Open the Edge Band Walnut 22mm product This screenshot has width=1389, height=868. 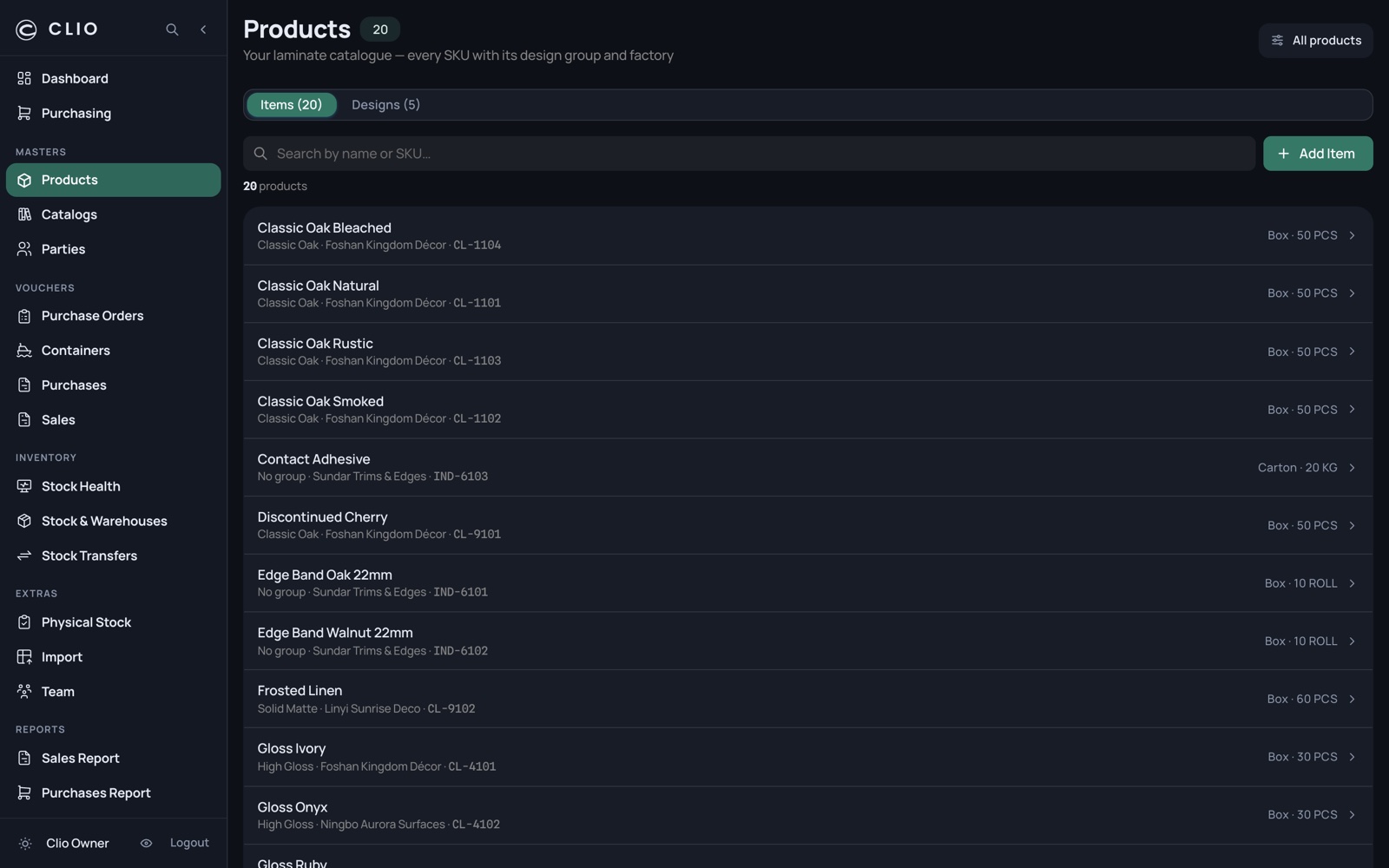click(807, 641)
